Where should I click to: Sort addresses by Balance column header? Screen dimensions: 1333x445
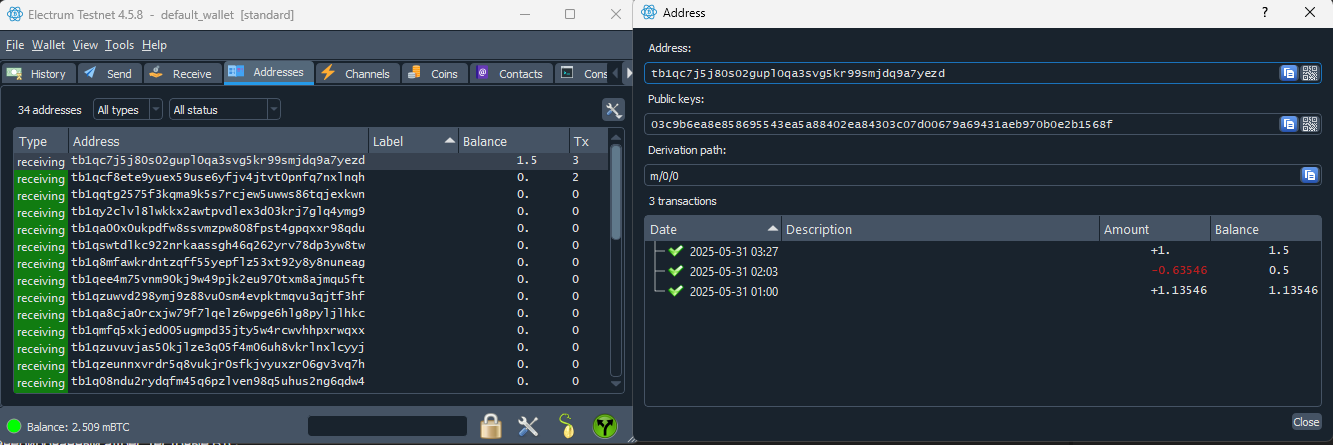coord(510,141)
